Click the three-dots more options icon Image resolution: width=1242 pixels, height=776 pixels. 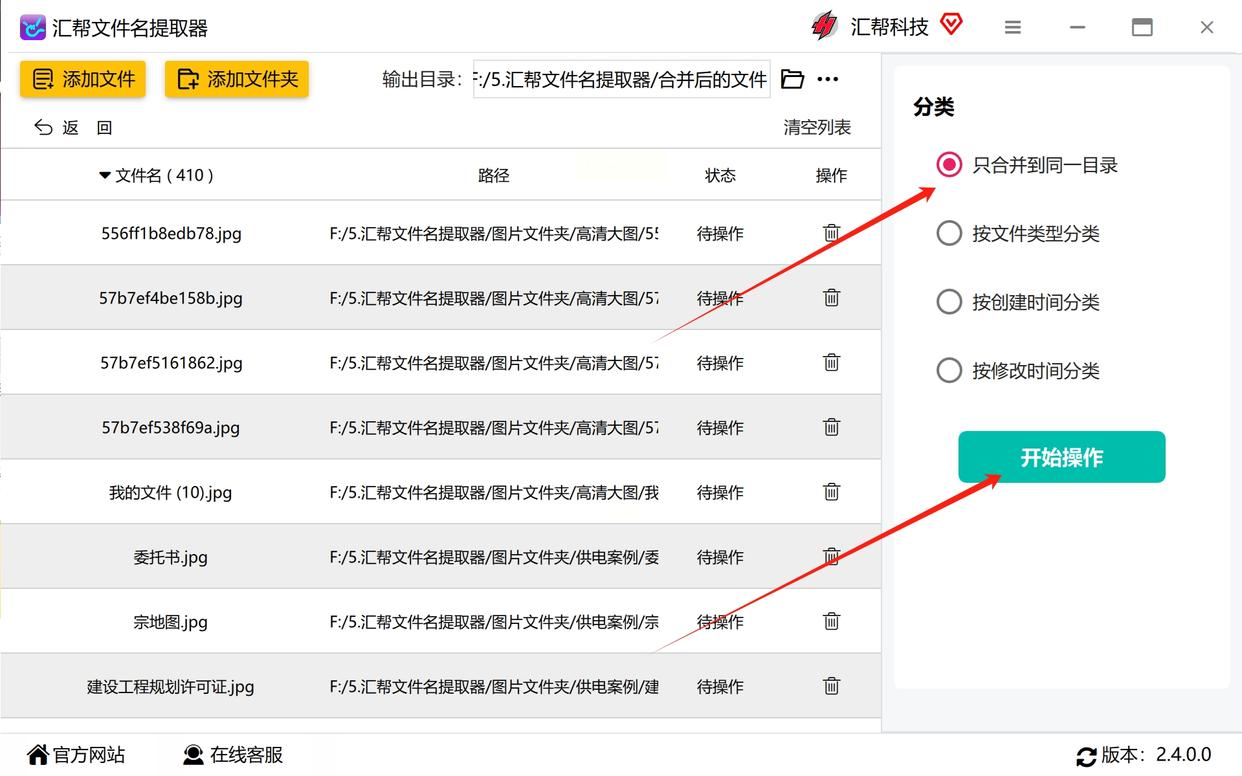pyautogui.click(x=828, y=79)
